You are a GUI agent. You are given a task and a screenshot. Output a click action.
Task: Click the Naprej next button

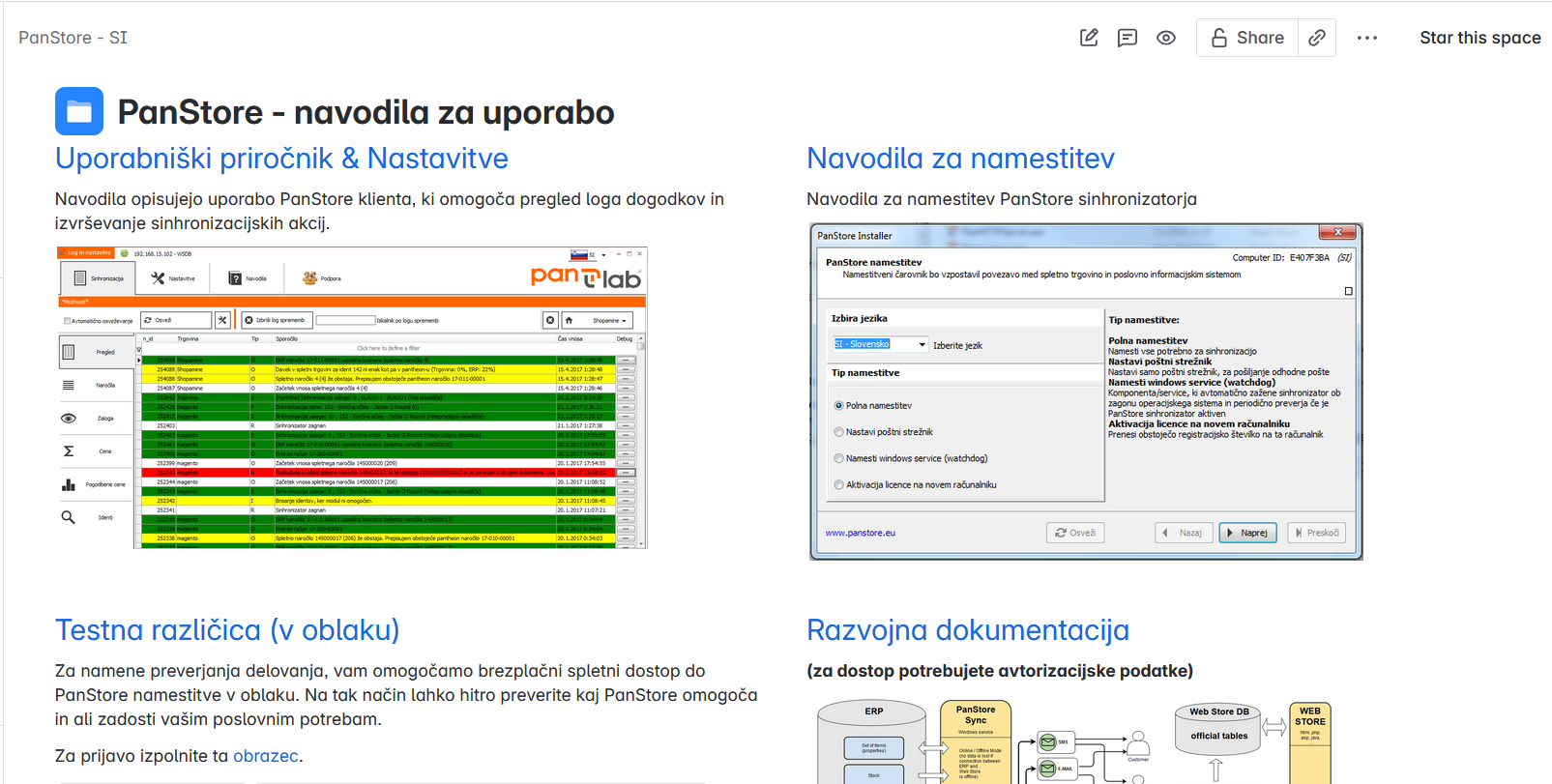tap(1247, 533)
